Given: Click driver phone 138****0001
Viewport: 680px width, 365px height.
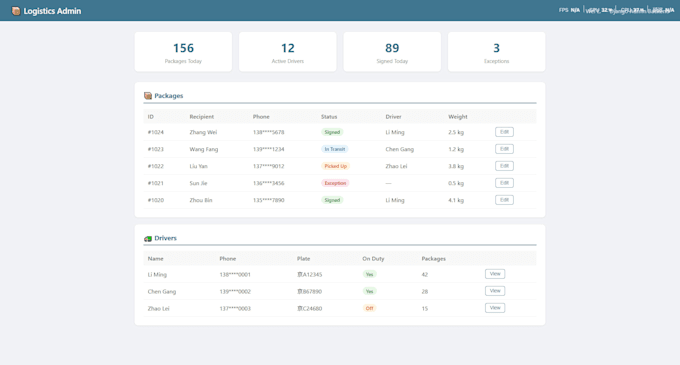Looking at the screenshot, I should [x=235, y=274].
